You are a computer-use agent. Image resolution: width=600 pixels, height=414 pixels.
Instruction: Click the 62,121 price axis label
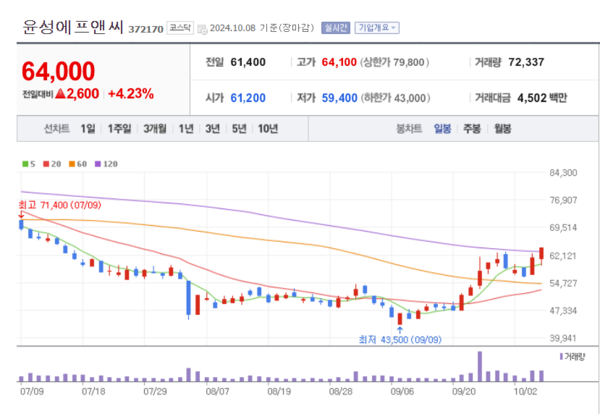pos(564,255)
